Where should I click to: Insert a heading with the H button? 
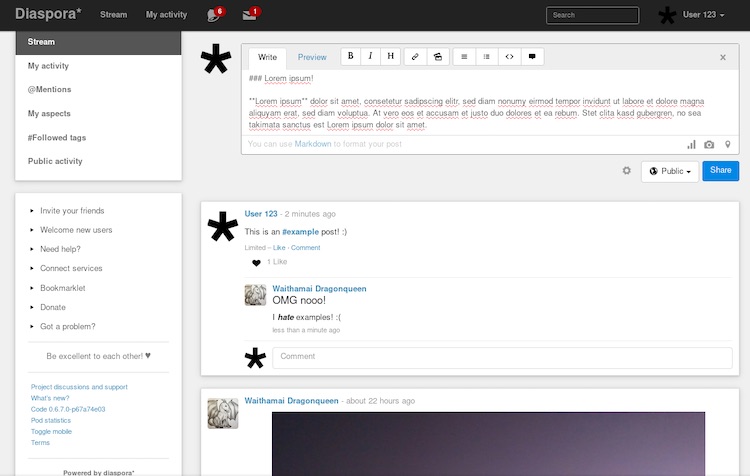coord(390,56)
